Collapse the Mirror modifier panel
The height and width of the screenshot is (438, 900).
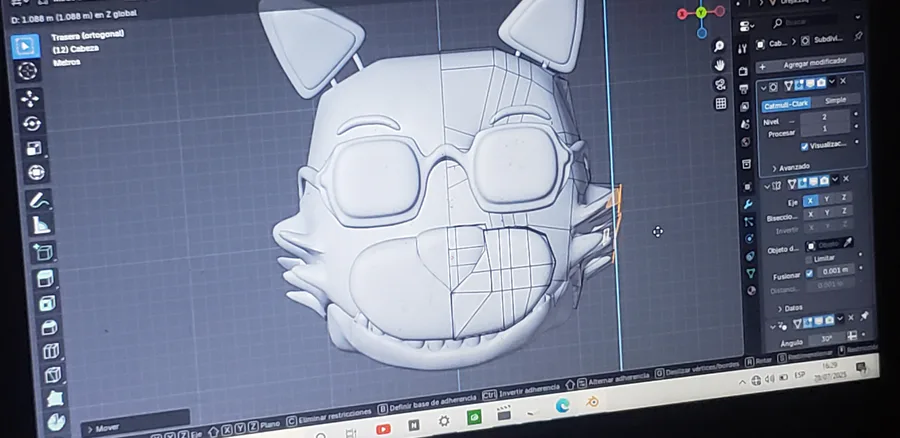767,185
